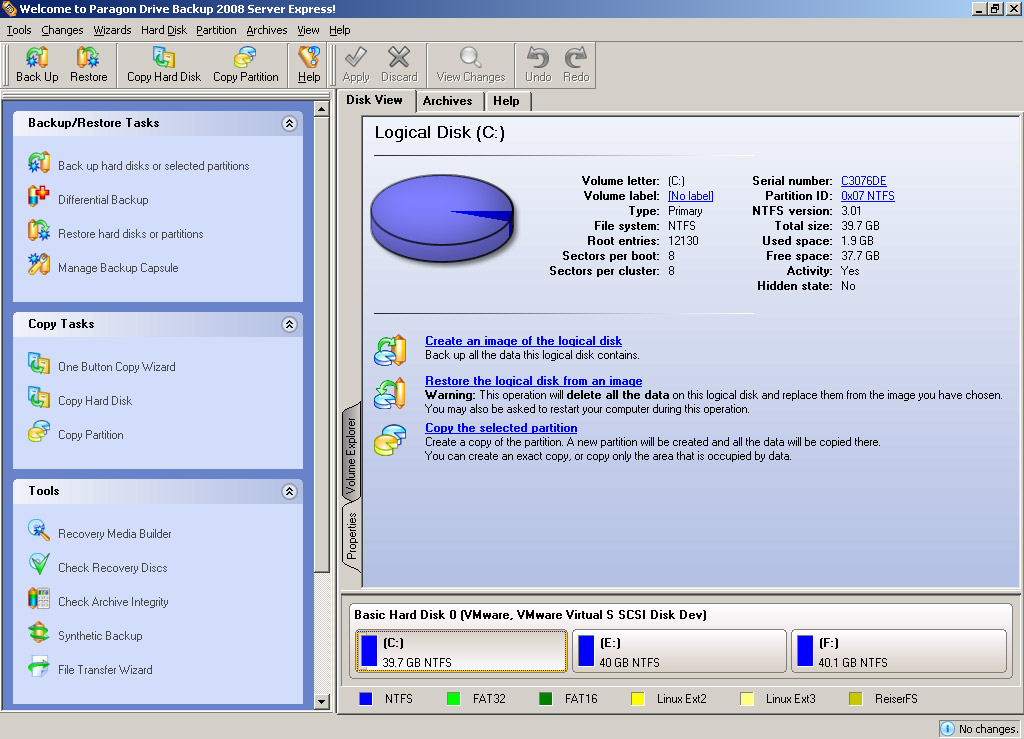Click 'Differential Backup' task label
The height and width of the screenshot is (739, 1024).
pos(103,200)
